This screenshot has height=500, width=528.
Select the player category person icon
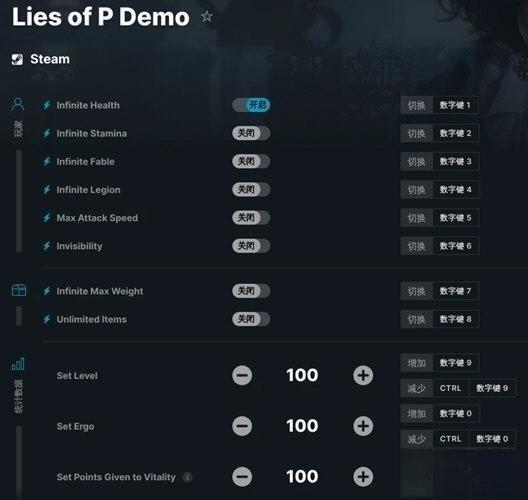tap(18, 105)
